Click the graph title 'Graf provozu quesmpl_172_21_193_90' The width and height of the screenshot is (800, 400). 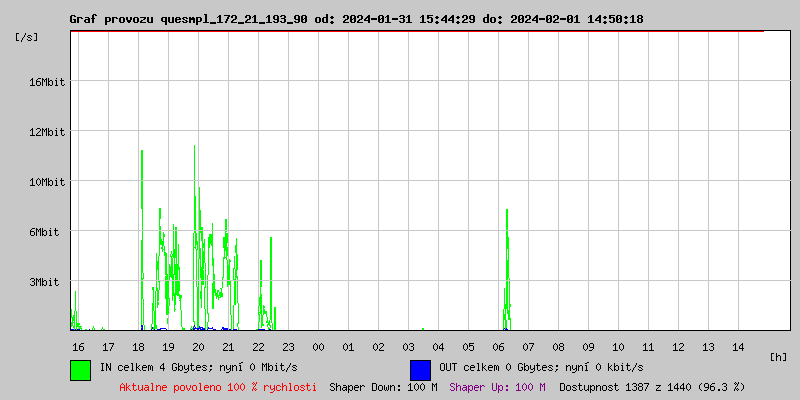(x=188, y=19)
